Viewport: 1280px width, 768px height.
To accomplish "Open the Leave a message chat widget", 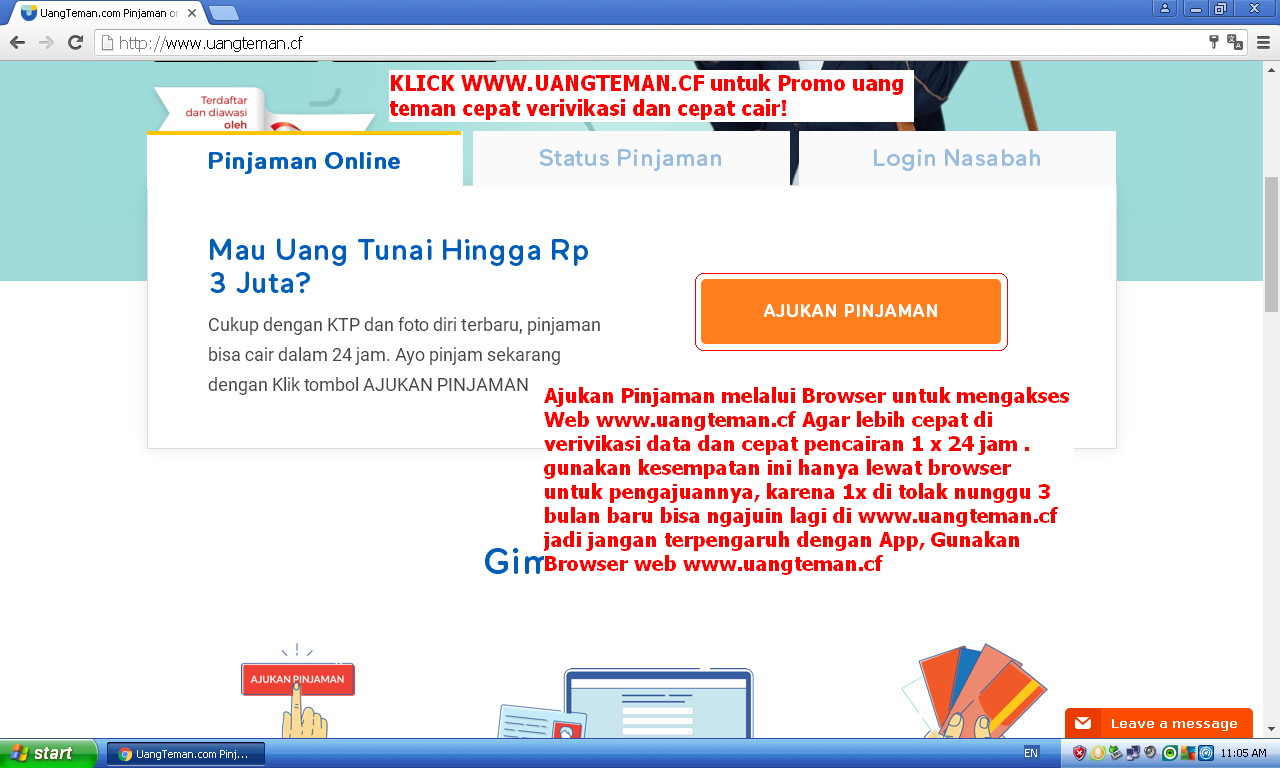I will click(x=1159, y=723).
